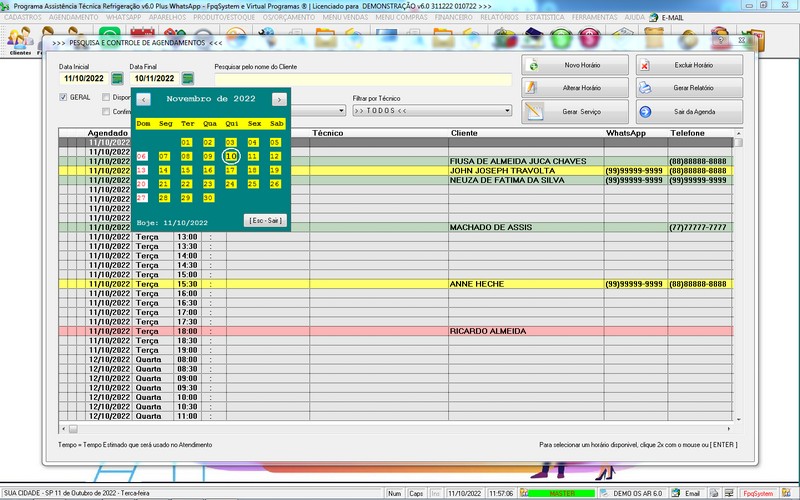Toggle the Dispon... checkbox

point(106,97)
